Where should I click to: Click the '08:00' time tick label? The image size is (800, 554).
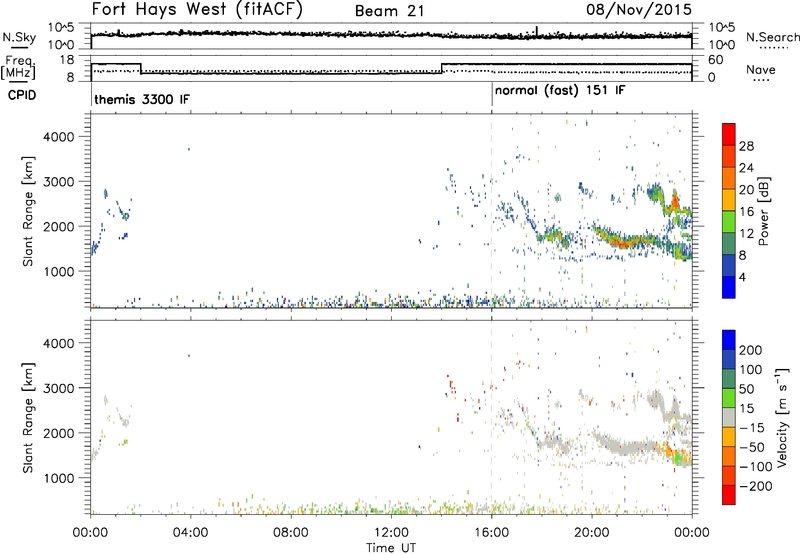(x=290, y=533)
